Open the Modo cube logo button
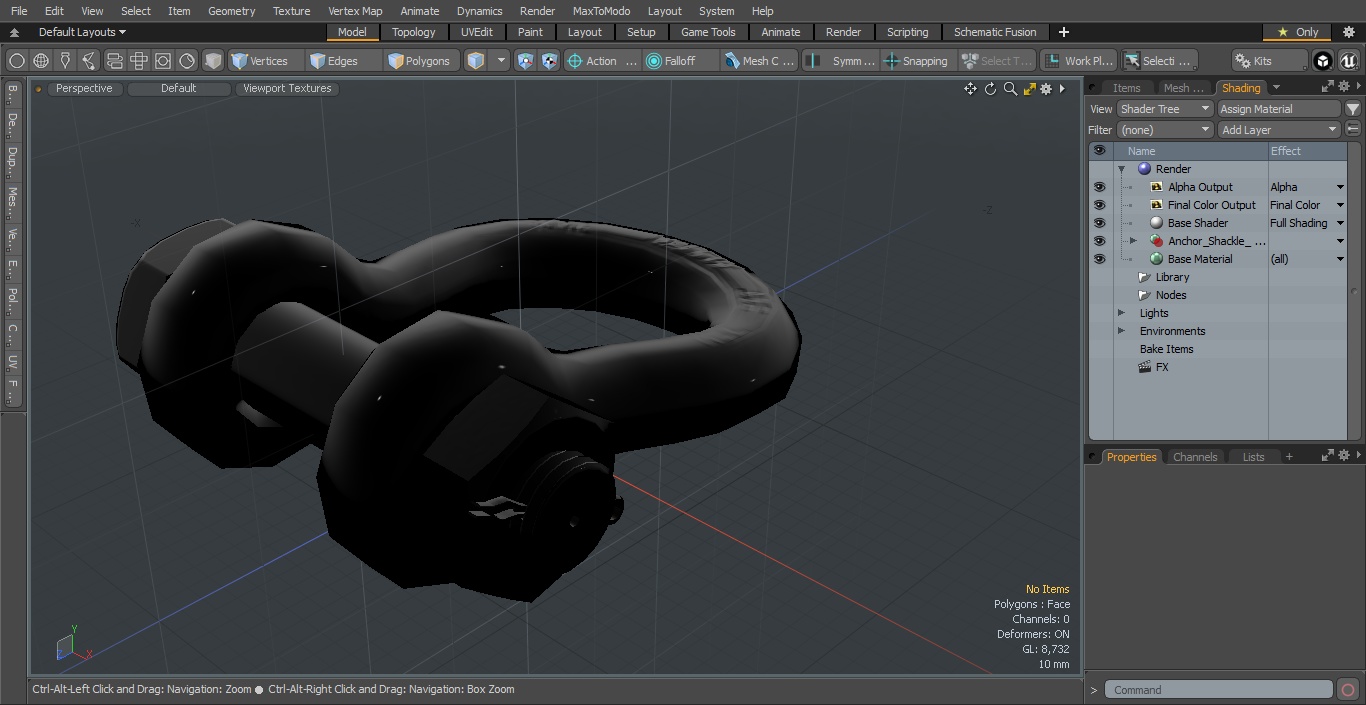The width and height of the screenshot is (1366, 705). point(1323,61)
